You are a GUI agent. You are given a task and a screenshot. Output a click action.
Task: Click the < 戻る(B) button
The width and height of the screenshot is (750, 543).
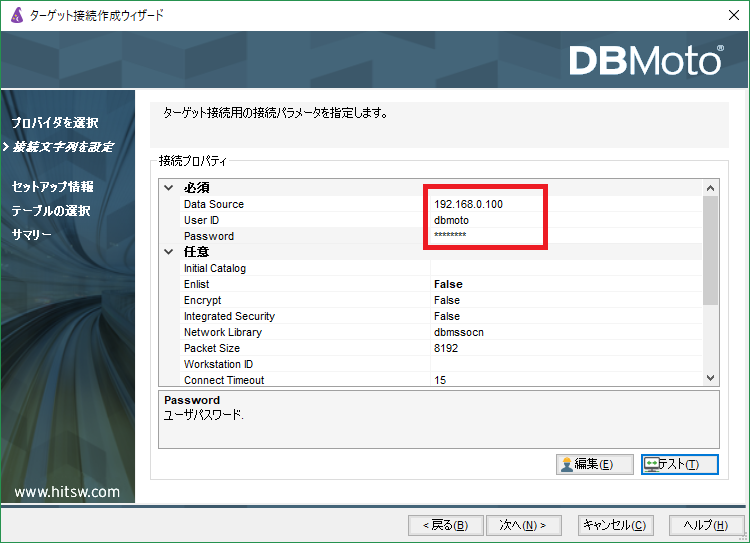point(445,525)
